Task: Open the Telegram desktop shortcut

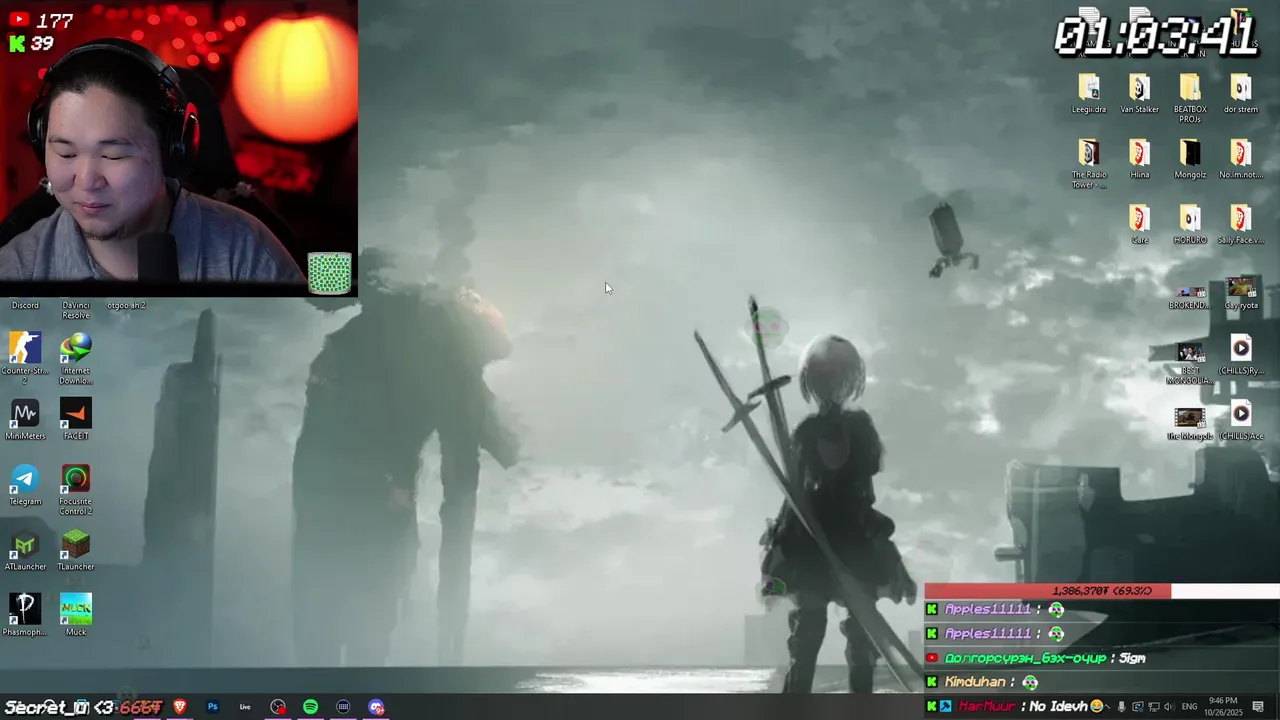Action: [25, 485]
